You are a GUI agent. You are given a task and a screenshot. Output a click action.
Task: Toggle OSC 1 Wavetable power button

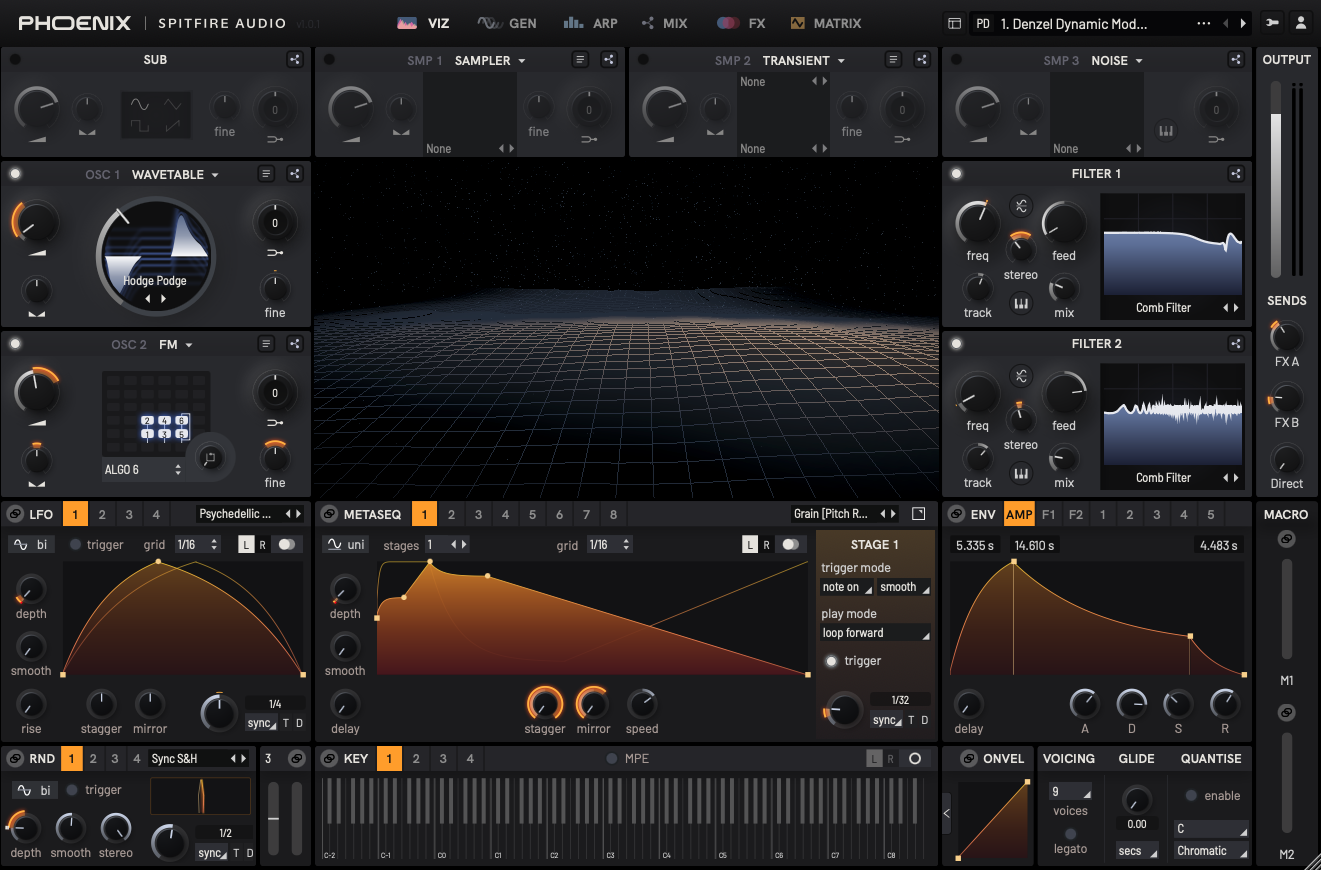(15, 174)
